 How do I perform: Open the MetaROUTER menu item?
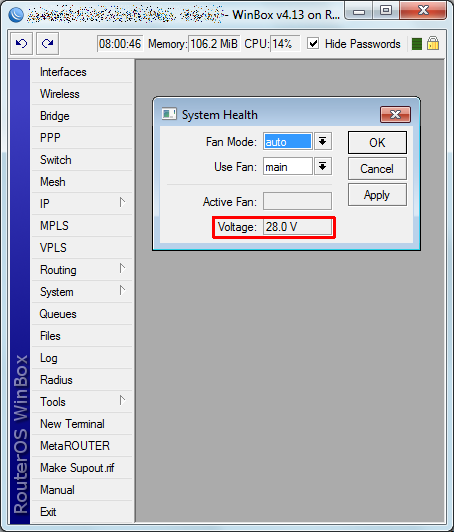point(82,446)
